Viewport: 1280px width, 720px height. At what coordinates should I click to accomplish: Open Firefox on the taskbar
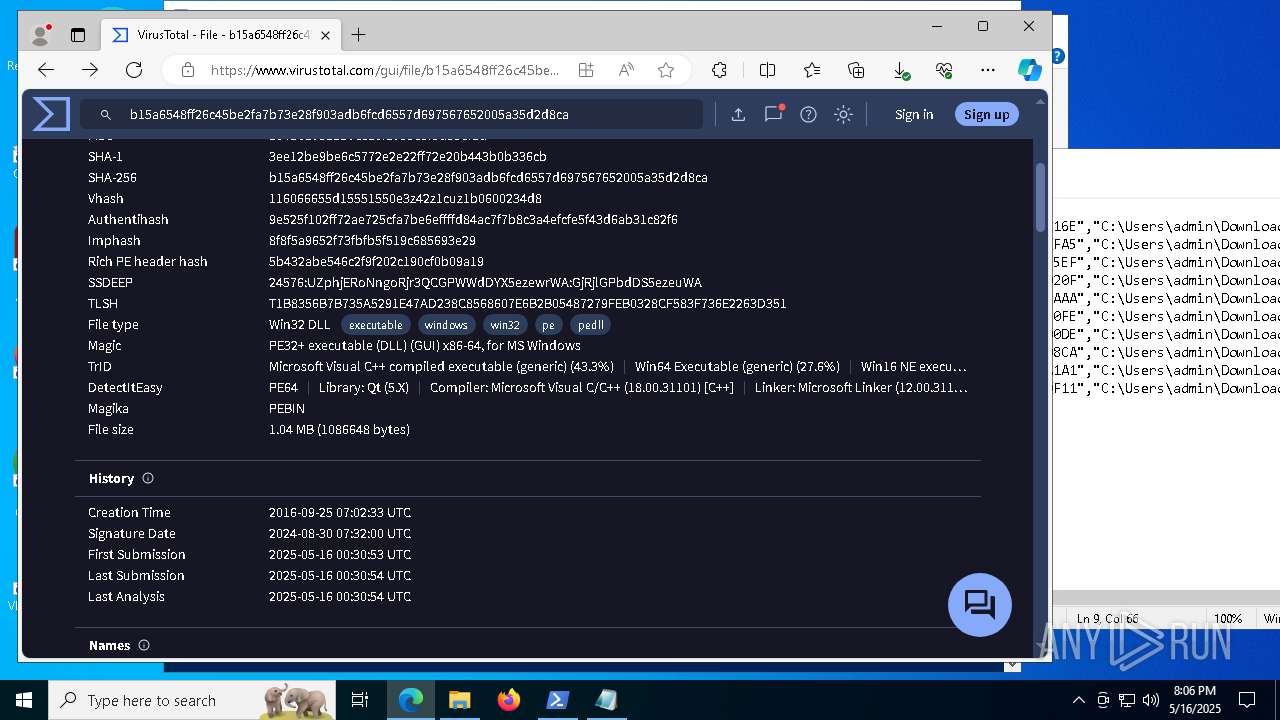click(x=509, y=700)
